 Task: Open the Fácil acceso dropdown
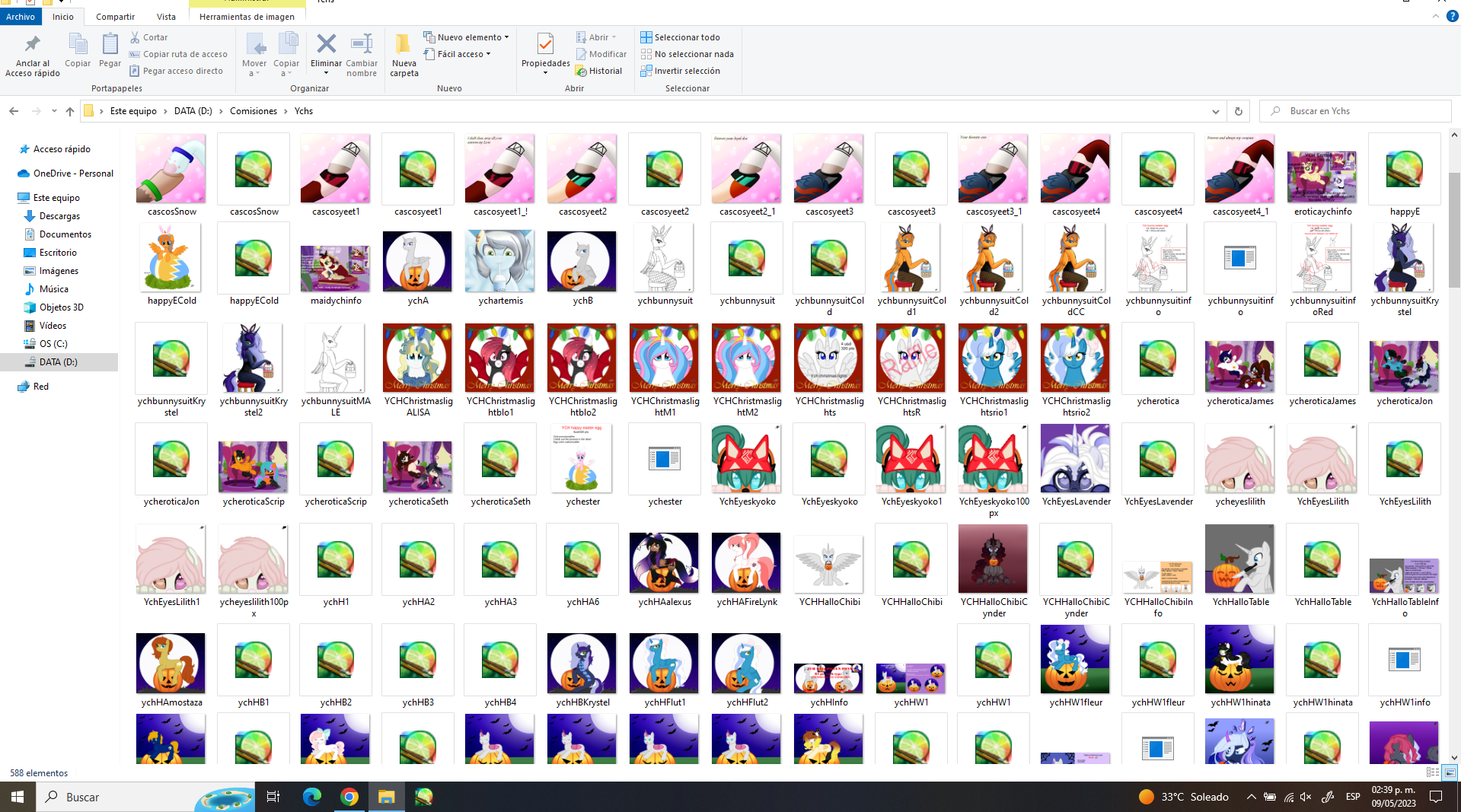pyautogui.click(x=458, y=54)
